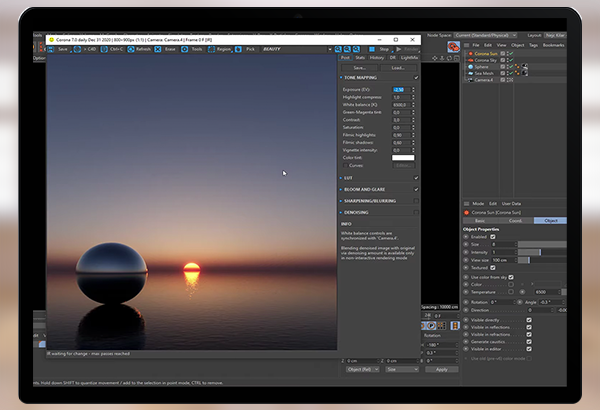600x410 pixels.
Task: Click the orange circled P icon
Action: click(431, 325)
